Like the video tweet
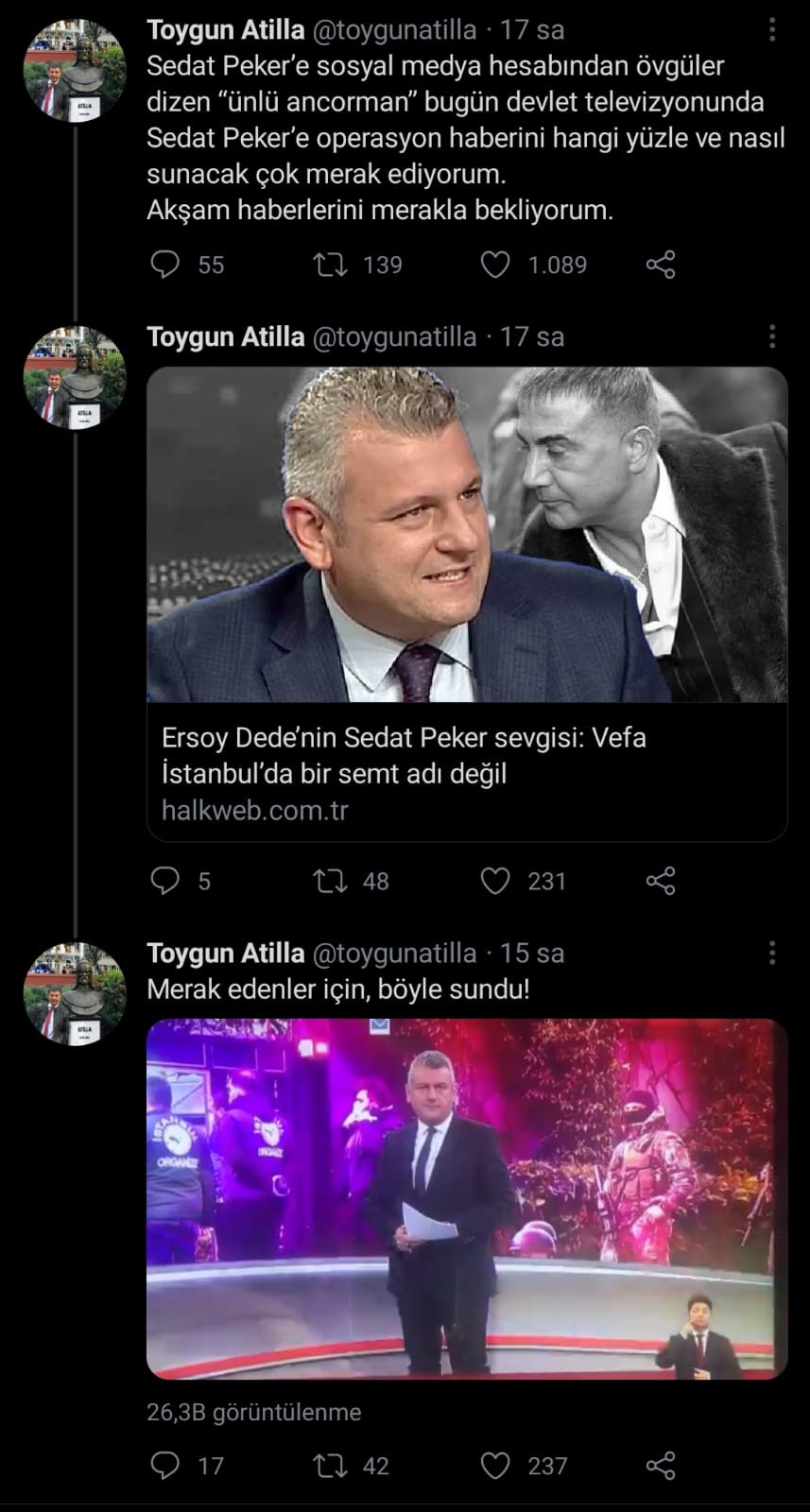This screenshot has width=810, height=1512. (495, 1466)
